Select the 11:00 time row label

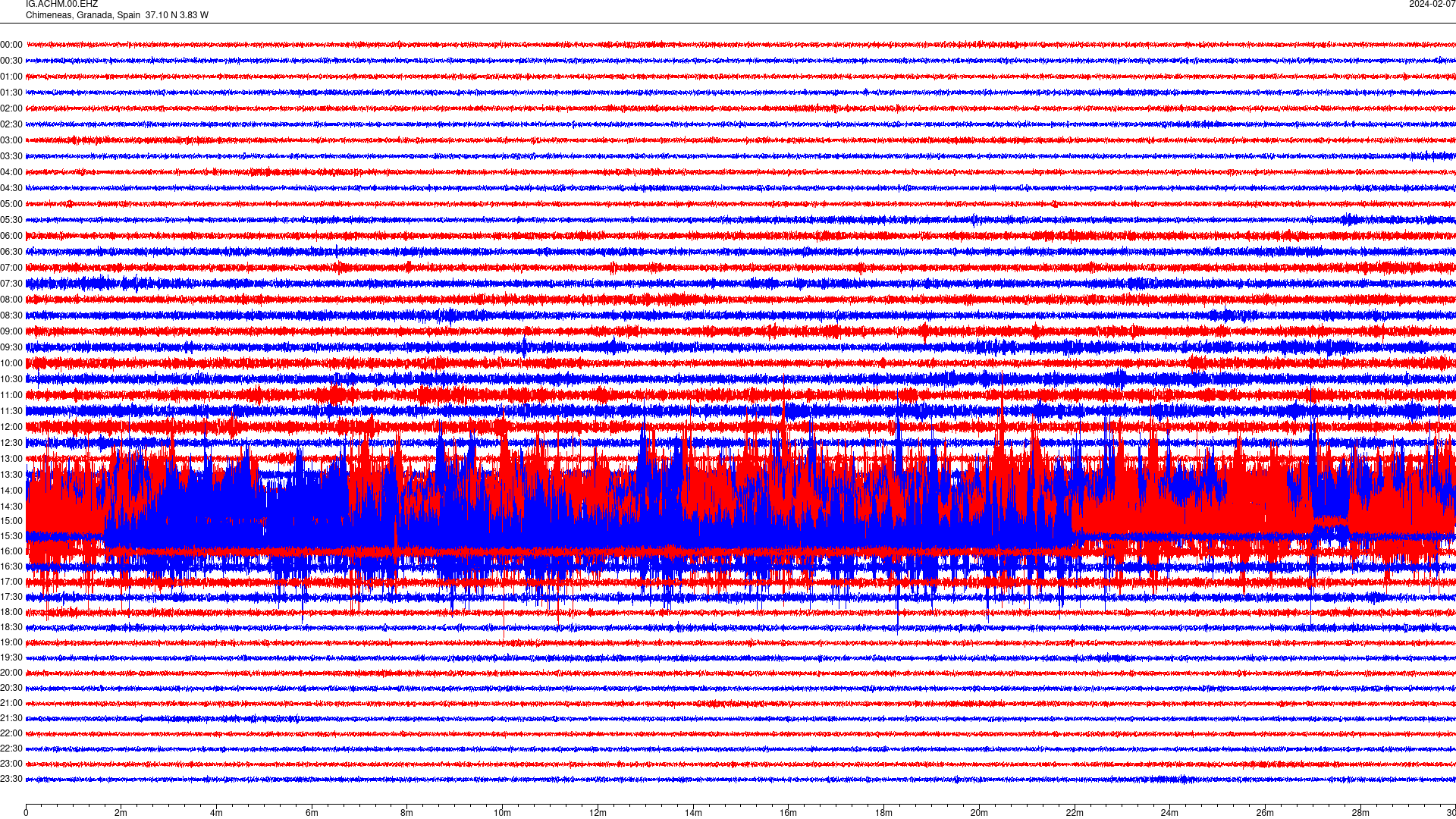(11, 395)
